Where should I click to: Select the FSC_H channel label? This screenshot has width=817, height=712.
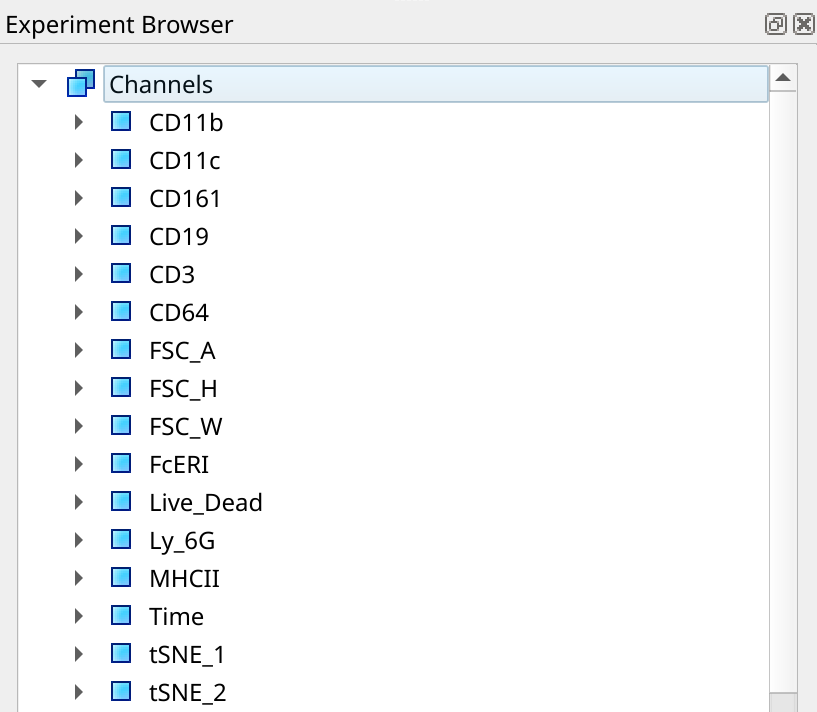[x=183, y=389]
